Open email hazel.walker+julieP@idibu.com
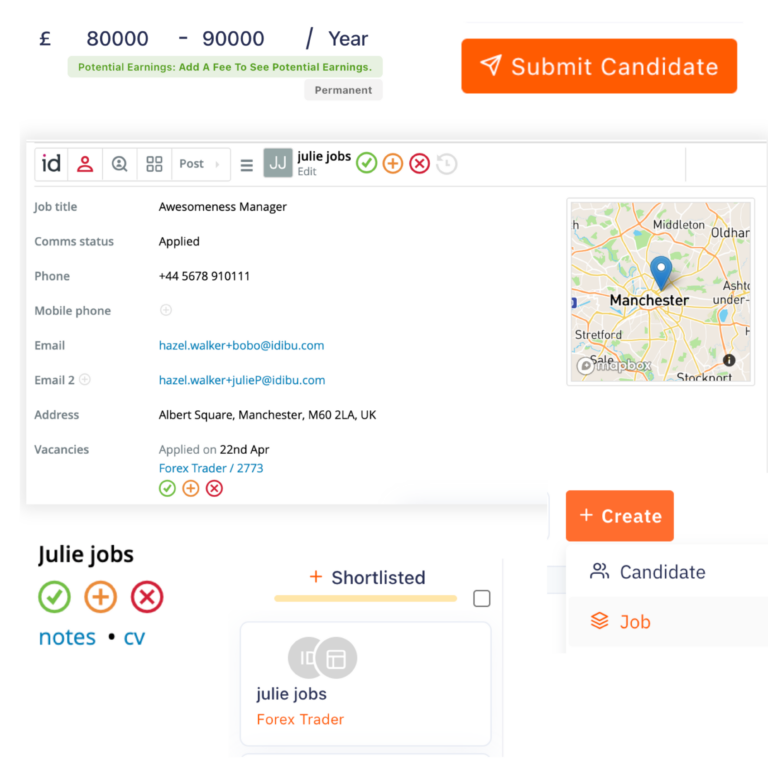Screen dimensions: 768x768 (242, 381)
